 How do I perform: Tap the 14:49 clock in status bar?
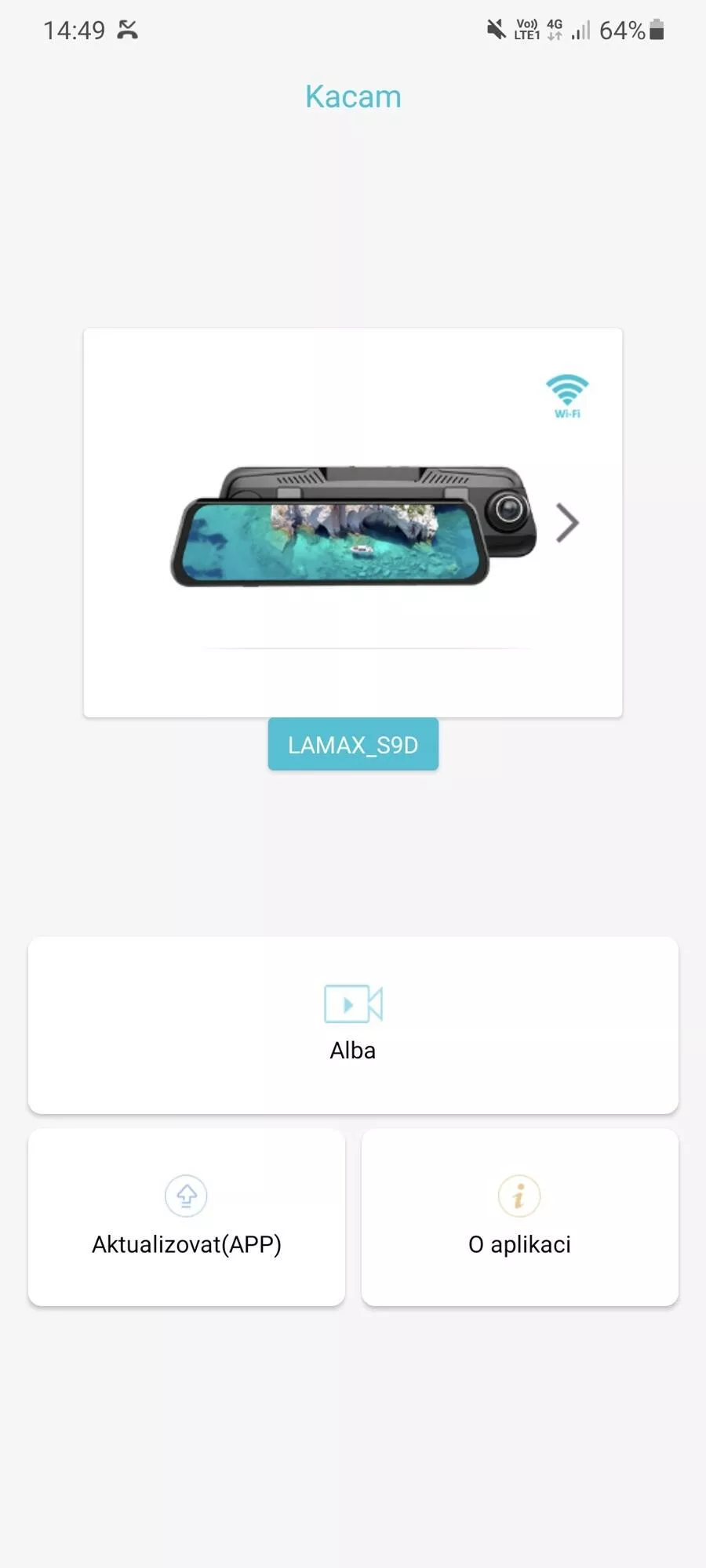74,30
